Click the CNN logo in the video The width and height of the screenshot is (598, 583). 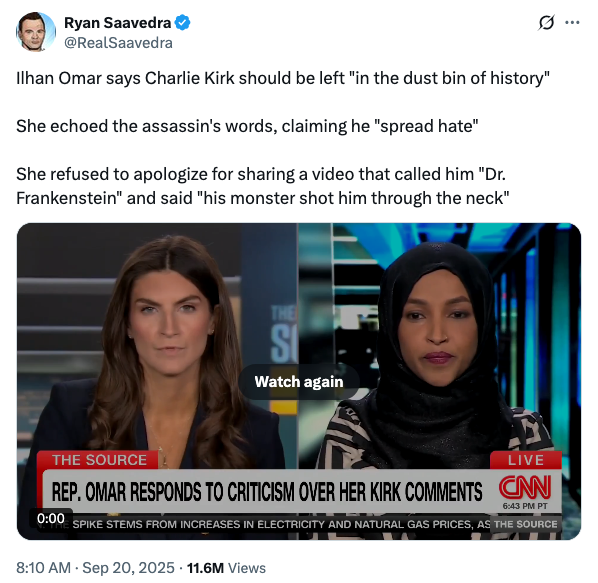[525, 487]
